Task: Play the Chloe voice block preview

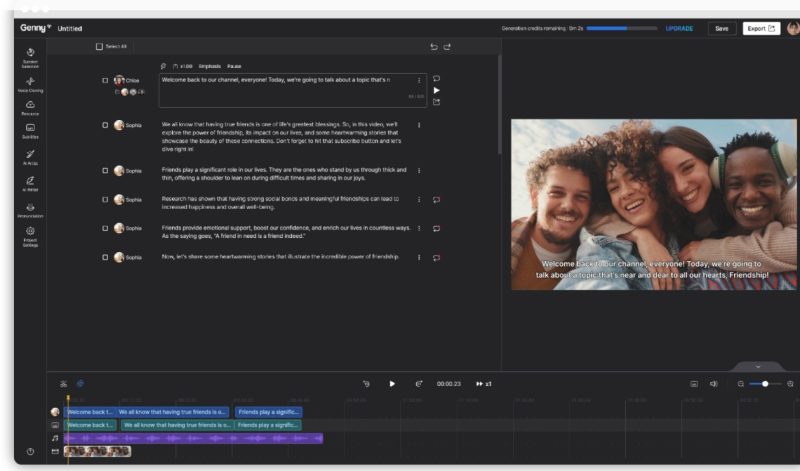Action: point(436,90)
